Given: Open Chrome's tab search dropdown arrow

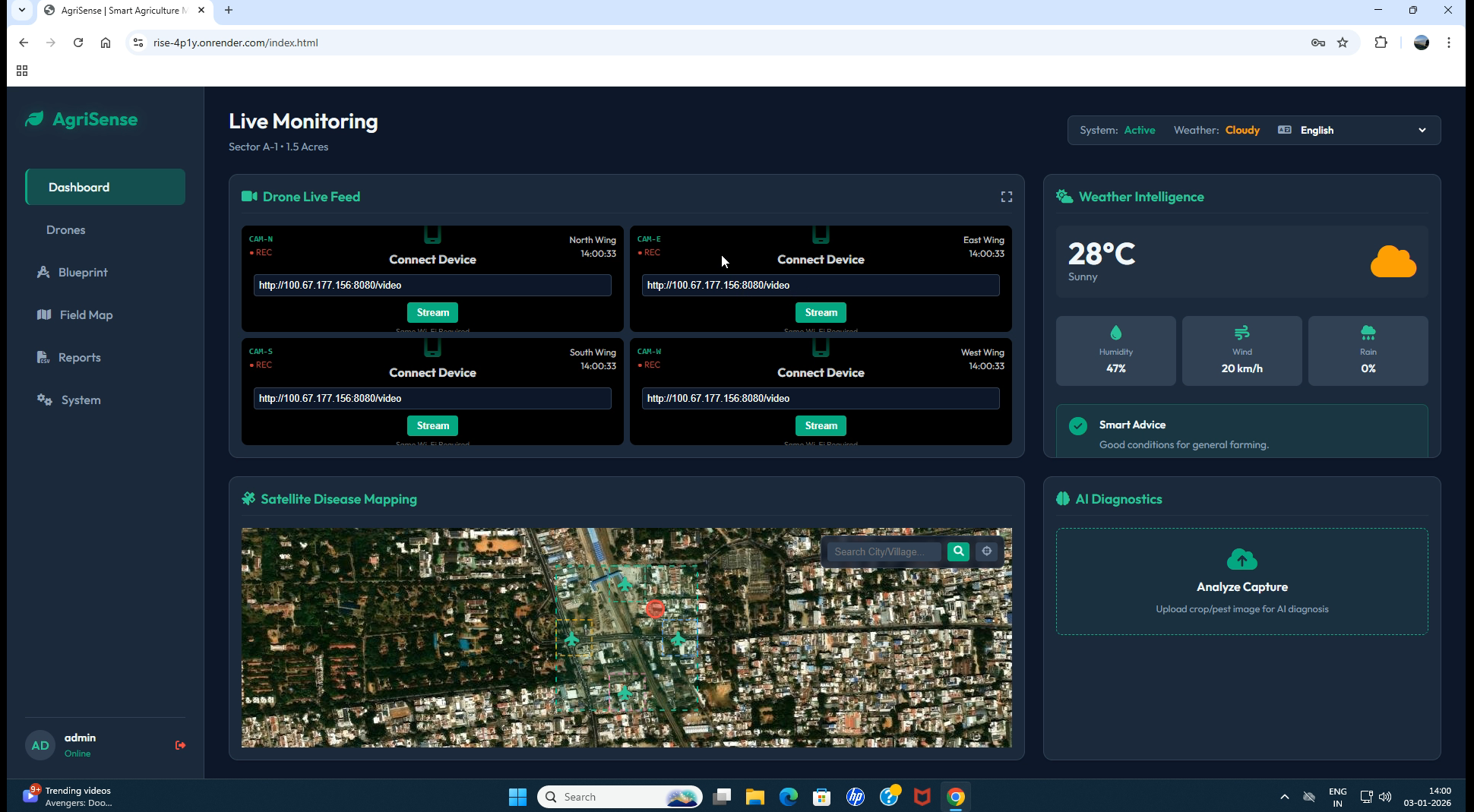Looking at the screenshot, I should (x=22, y=10).
